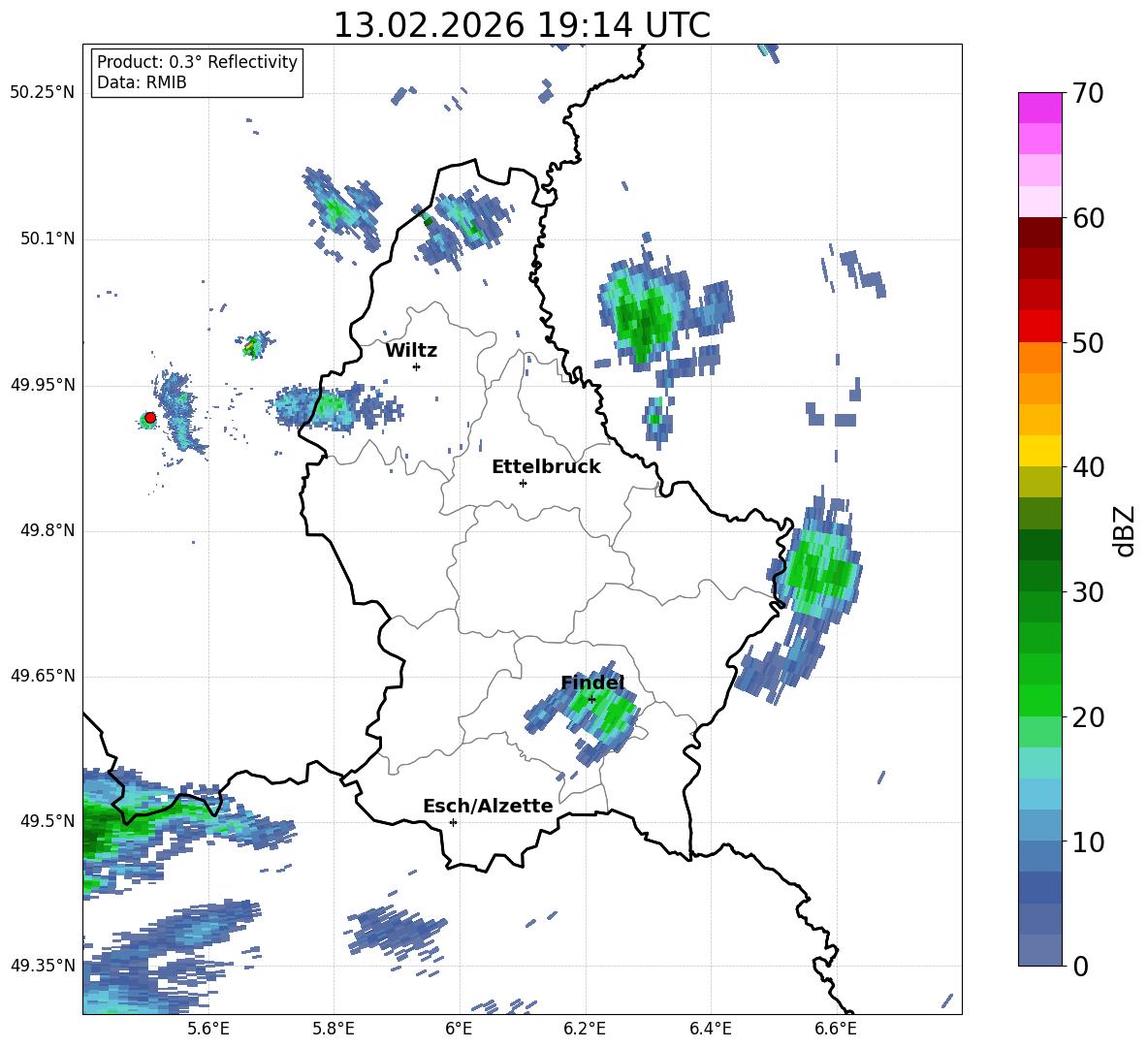Click the Wiltz city label

point(411,351)
